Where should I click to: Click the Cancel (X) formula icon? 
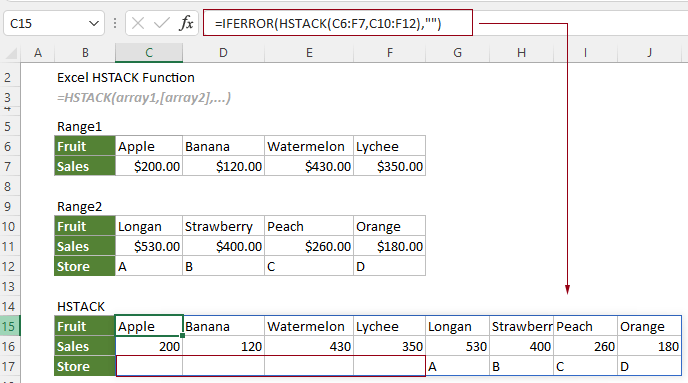(x=138, y=23)
